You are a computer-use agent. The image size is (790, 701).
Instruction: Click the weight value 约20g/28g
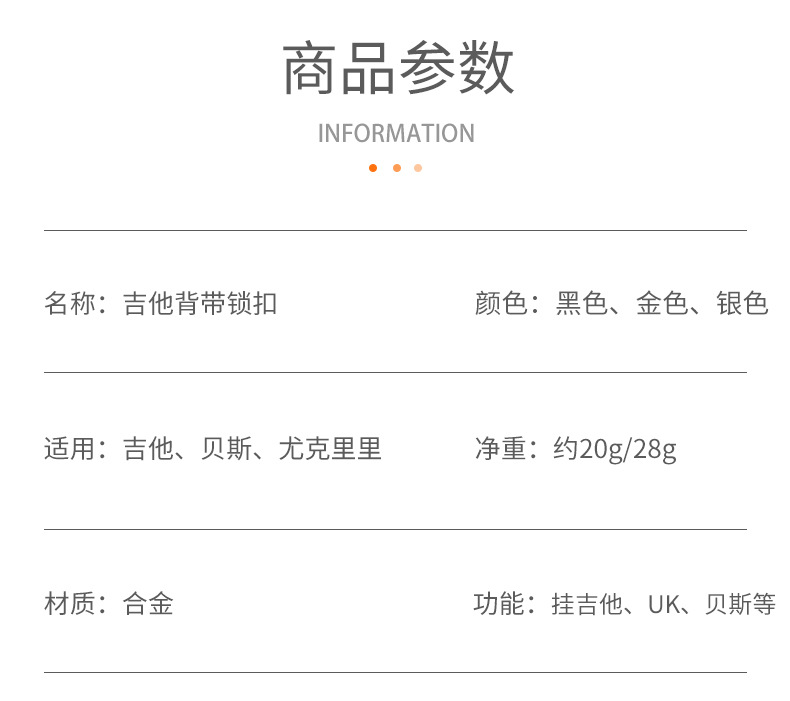[x=615, y=449]
